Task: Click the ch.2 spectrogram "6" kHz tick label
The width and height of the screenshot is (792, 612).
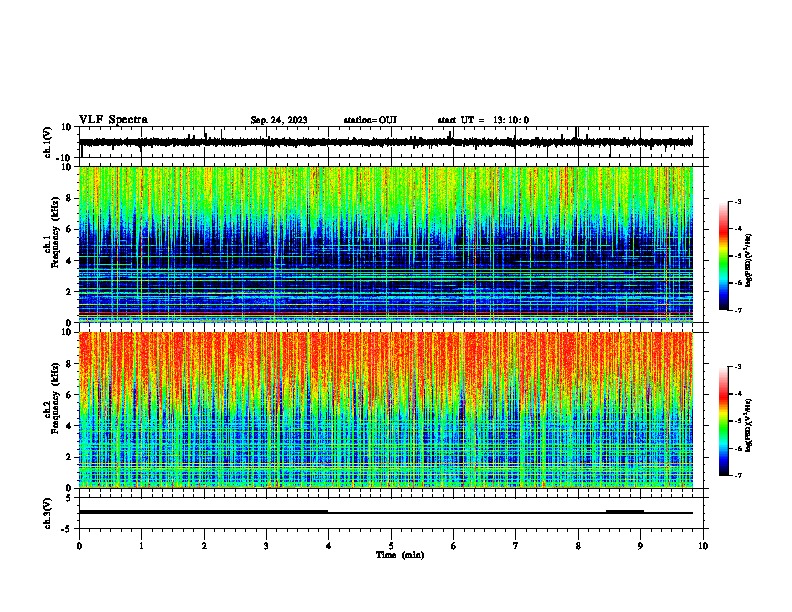Action: point(70,395)
